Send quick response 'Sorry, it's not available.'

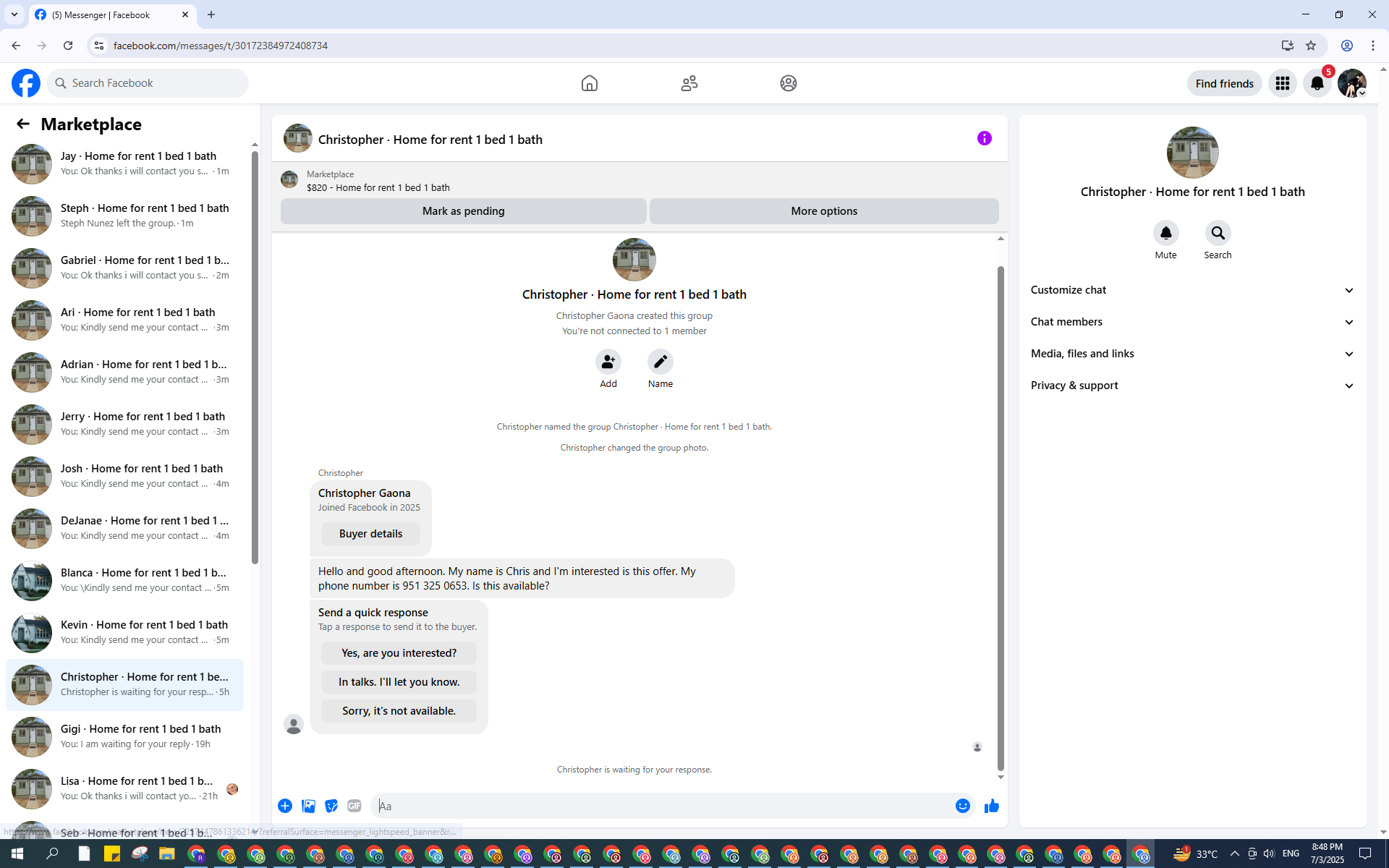pyautogui.click(x=399, y=711)
